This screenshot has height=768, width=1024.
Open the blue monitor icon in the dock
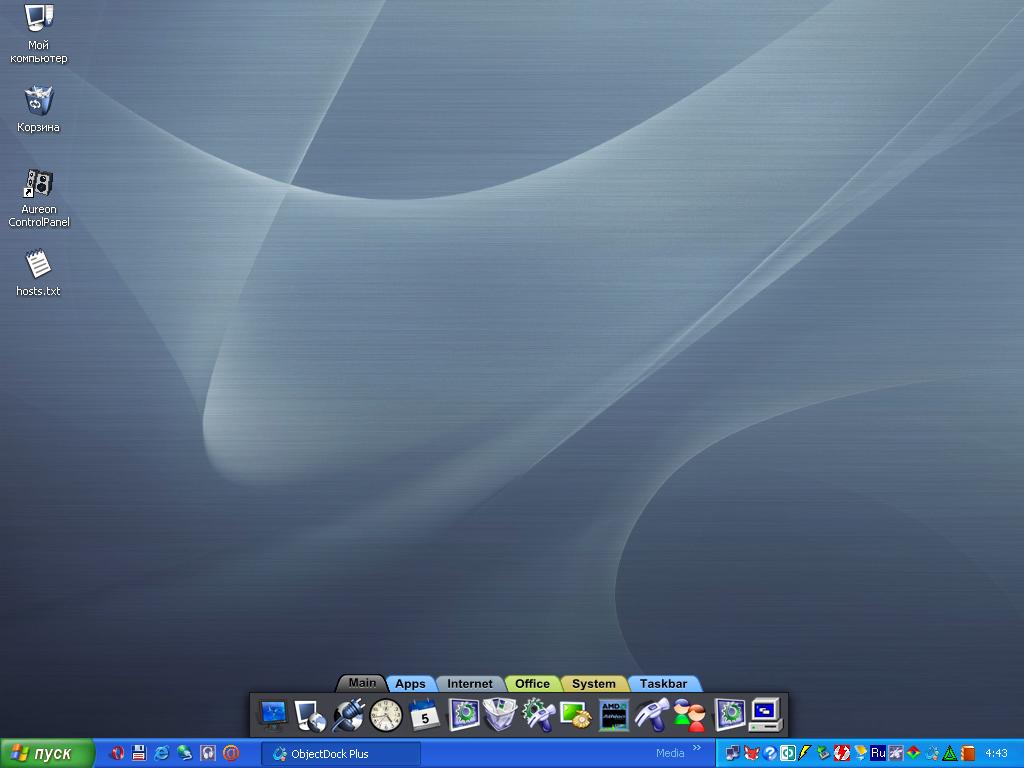[x=272, y=715]
